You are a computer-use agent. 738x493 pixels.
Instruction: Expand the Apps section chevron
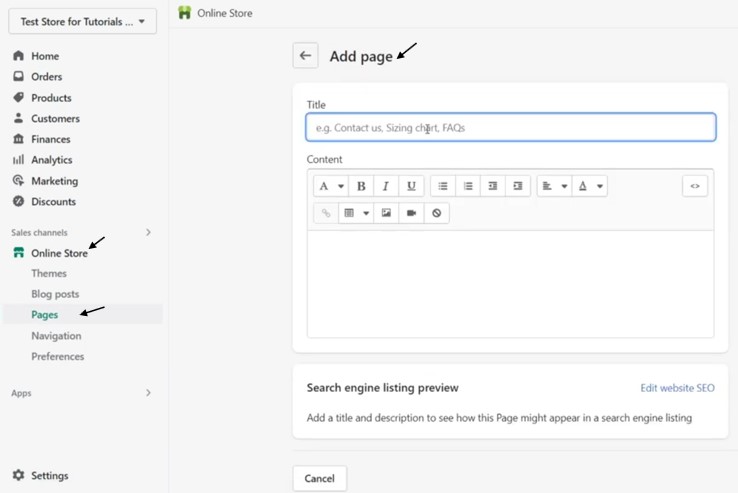point(148,393)
